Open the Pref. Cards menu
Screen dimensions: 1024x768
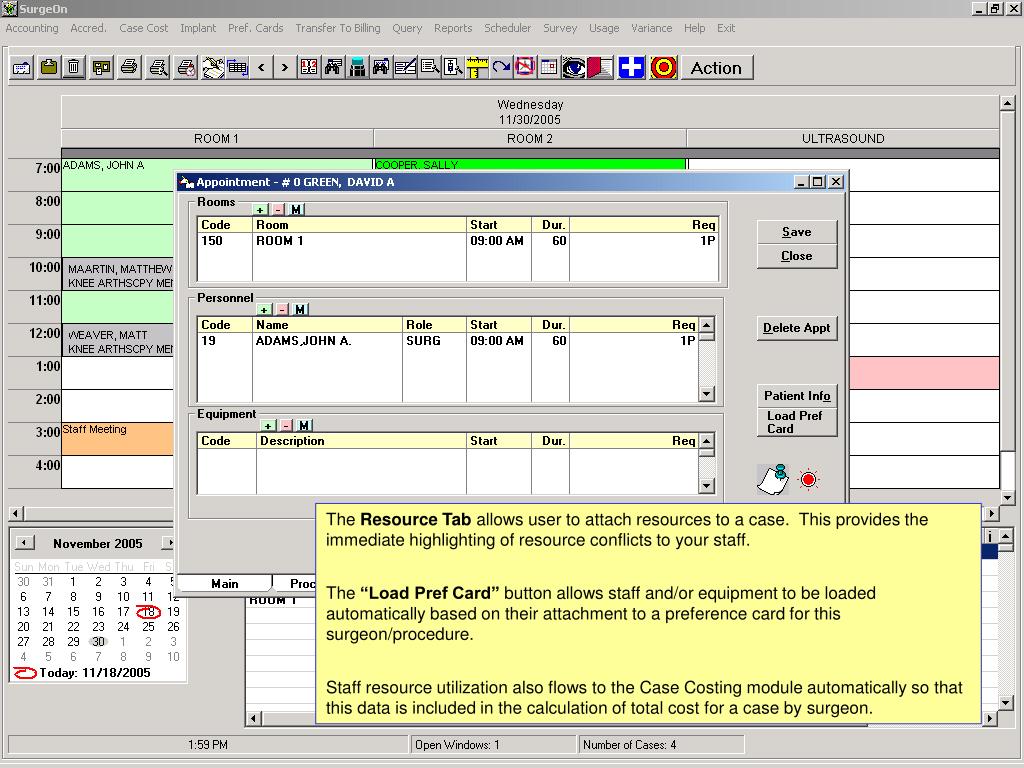[x=255, y=28]
